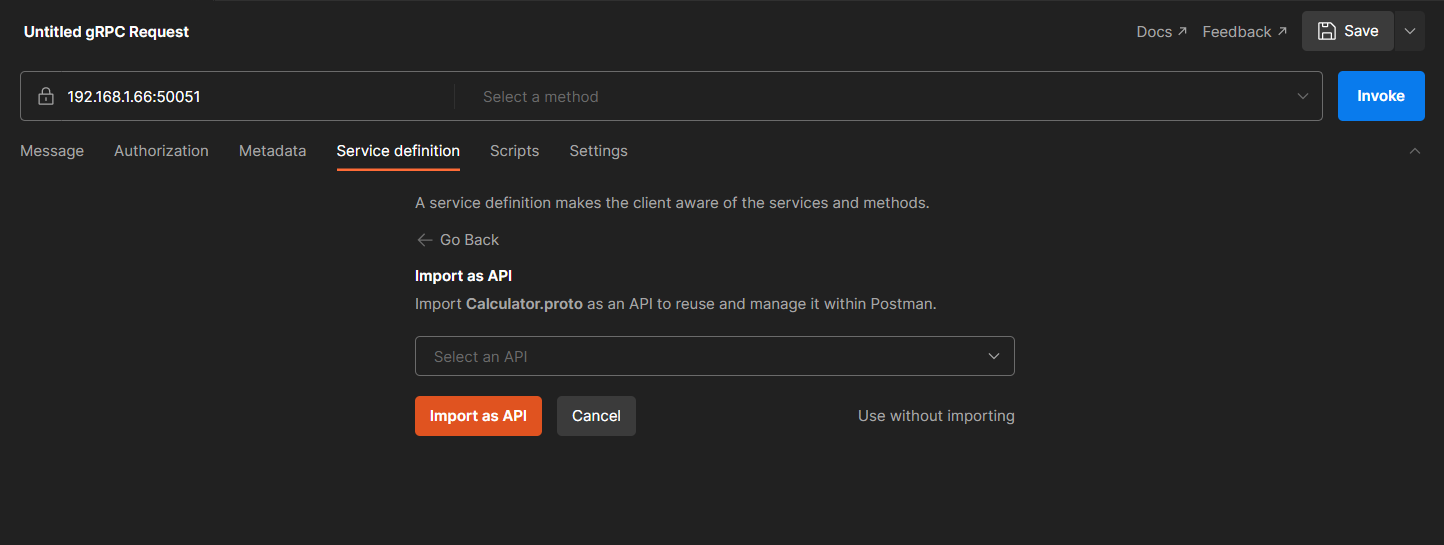
Task: Click the Cancel button
Action: (x=596, y=416)
